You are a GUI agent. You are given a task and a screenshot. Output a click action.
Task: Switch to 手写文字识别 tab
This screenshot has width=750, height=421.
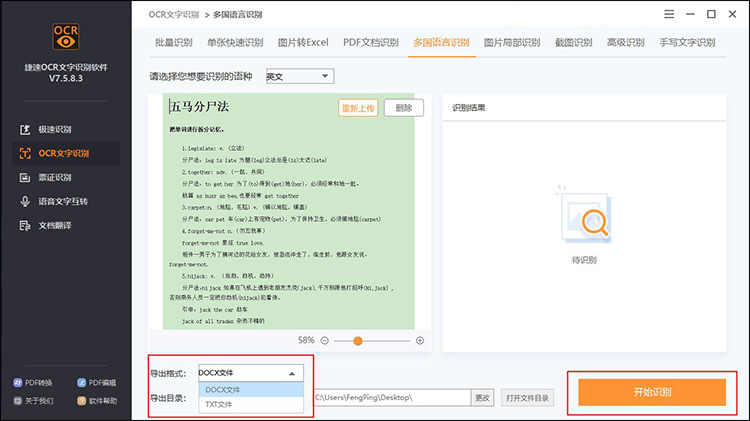point(687,43)
